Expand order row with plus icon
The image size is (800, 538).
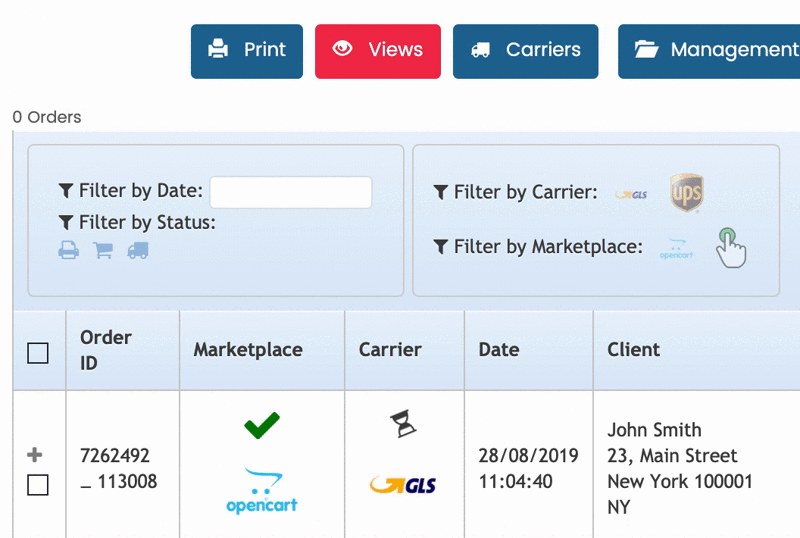click(x=34, y=454)
